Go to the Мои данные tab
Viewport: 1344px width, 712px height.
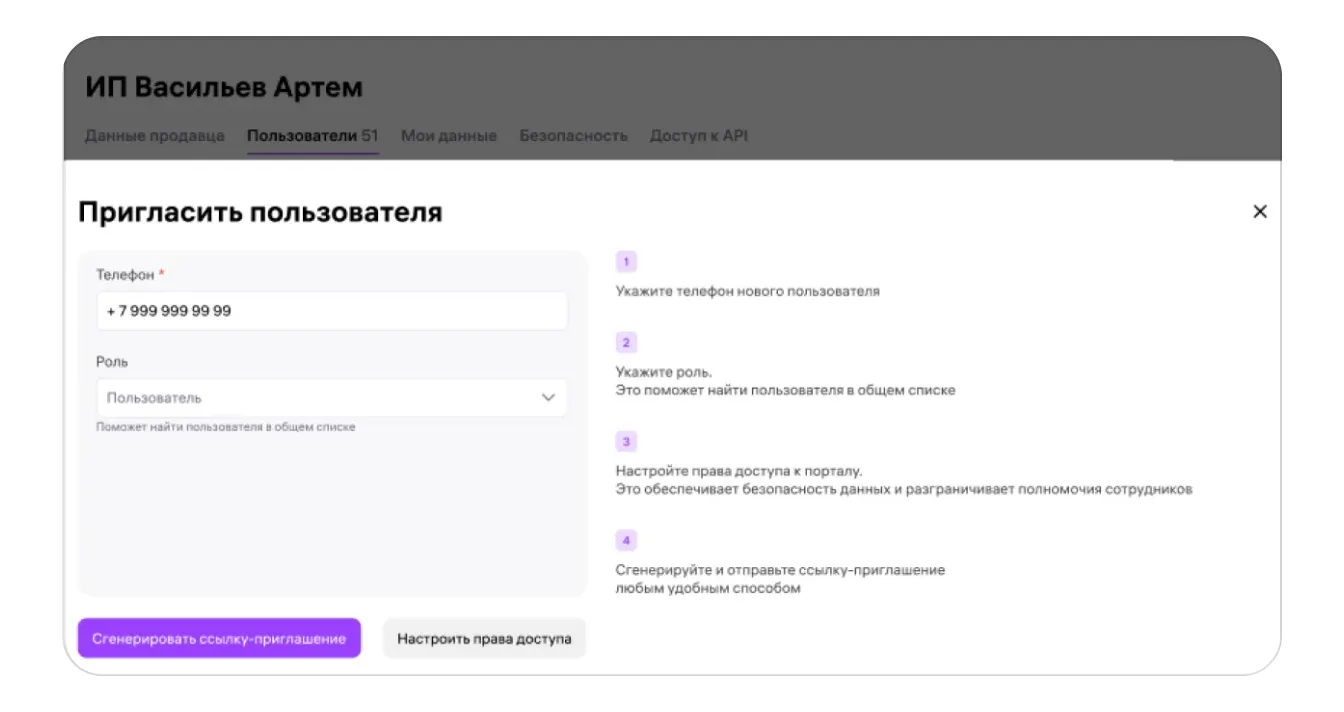pos(449,136)
